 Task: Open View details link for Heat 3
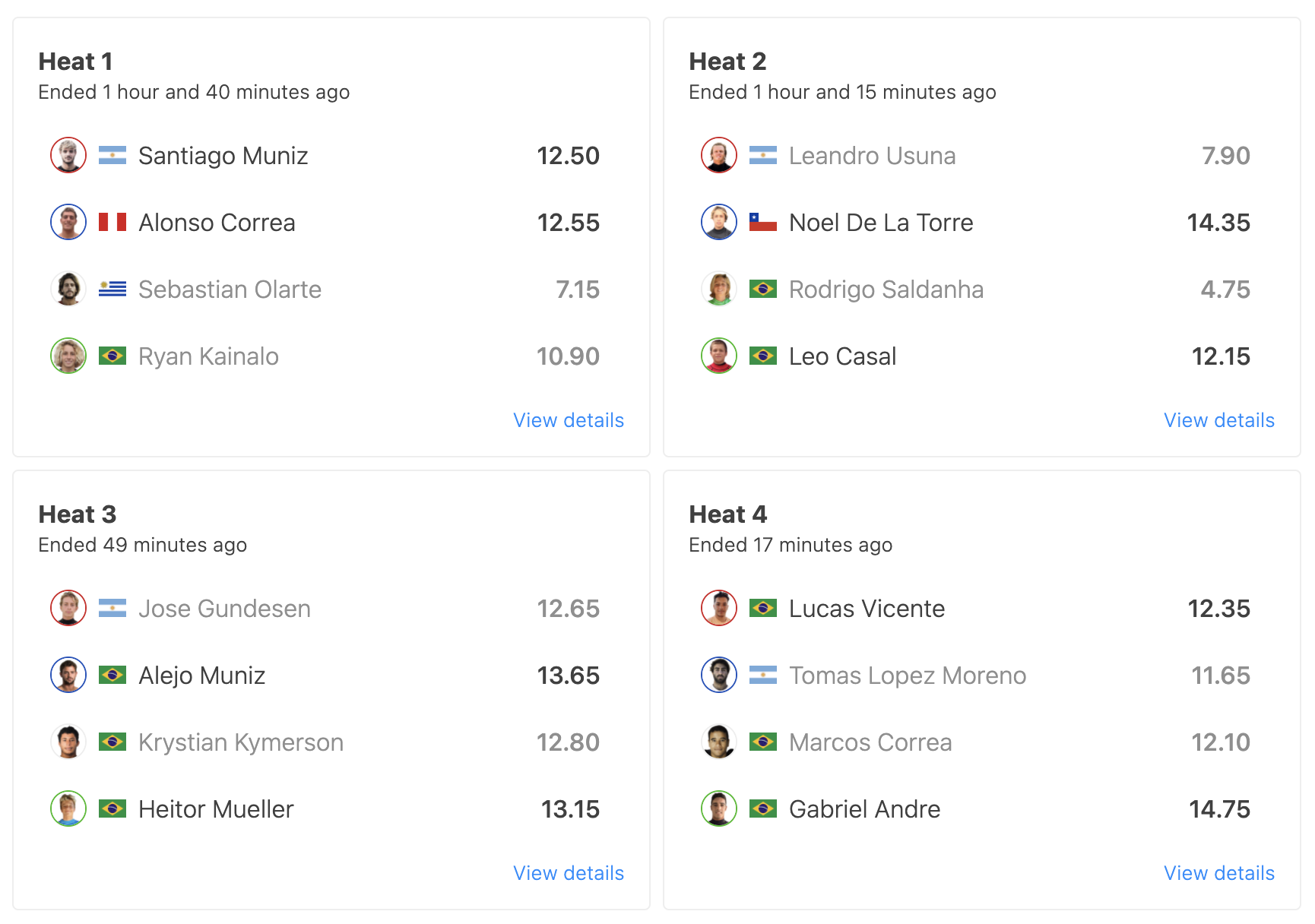[569, 873]
